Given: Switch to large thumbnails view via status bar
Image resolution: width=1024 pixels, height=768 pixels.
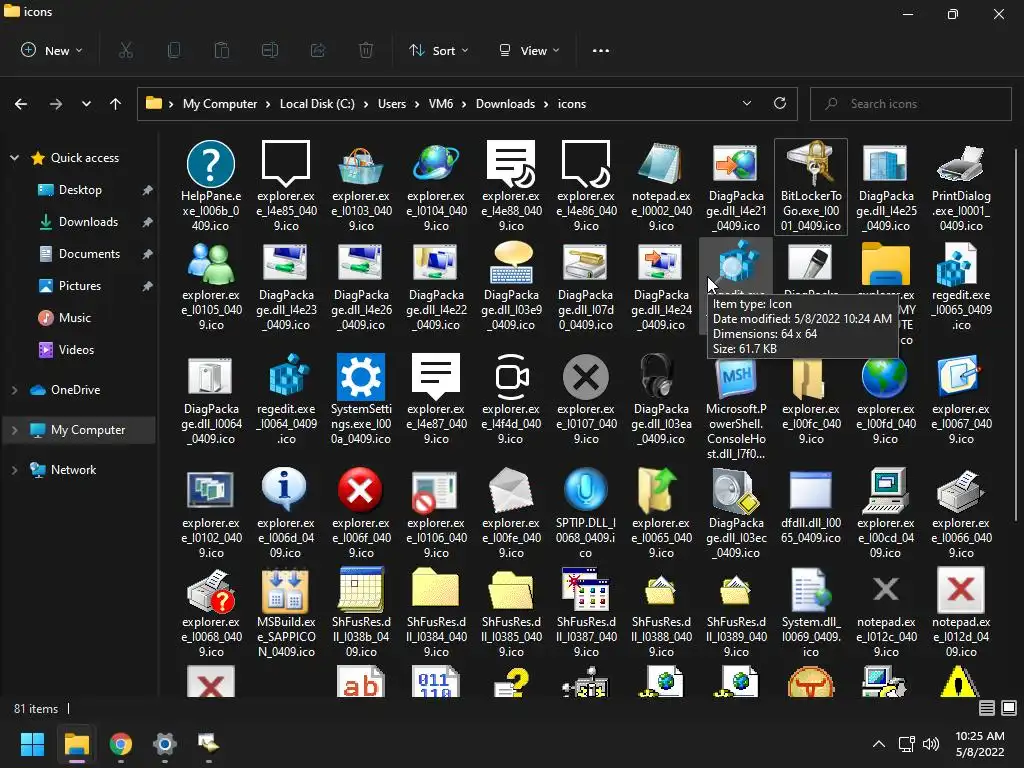Looking at the screenshot, I should (x=1009, y=708).
